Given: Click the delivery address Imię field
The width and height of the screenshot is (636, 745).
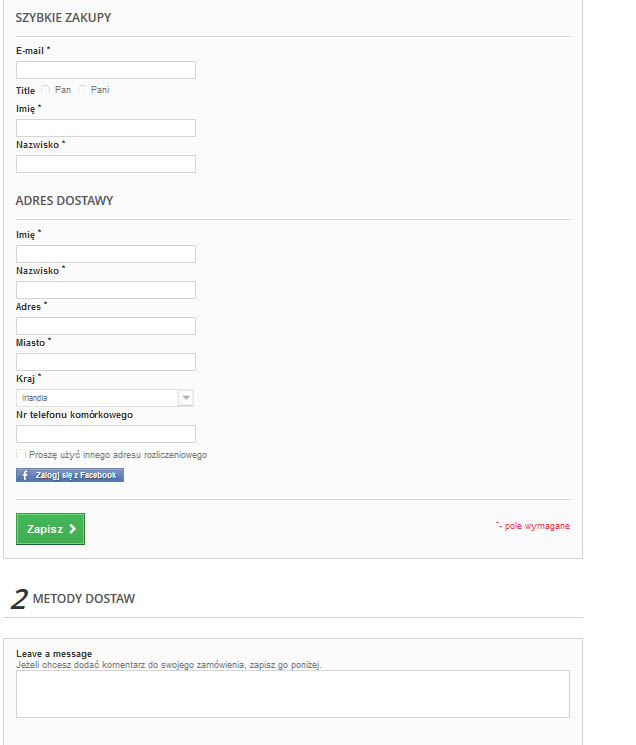Looking at the screenshot, I should (106, 254).
